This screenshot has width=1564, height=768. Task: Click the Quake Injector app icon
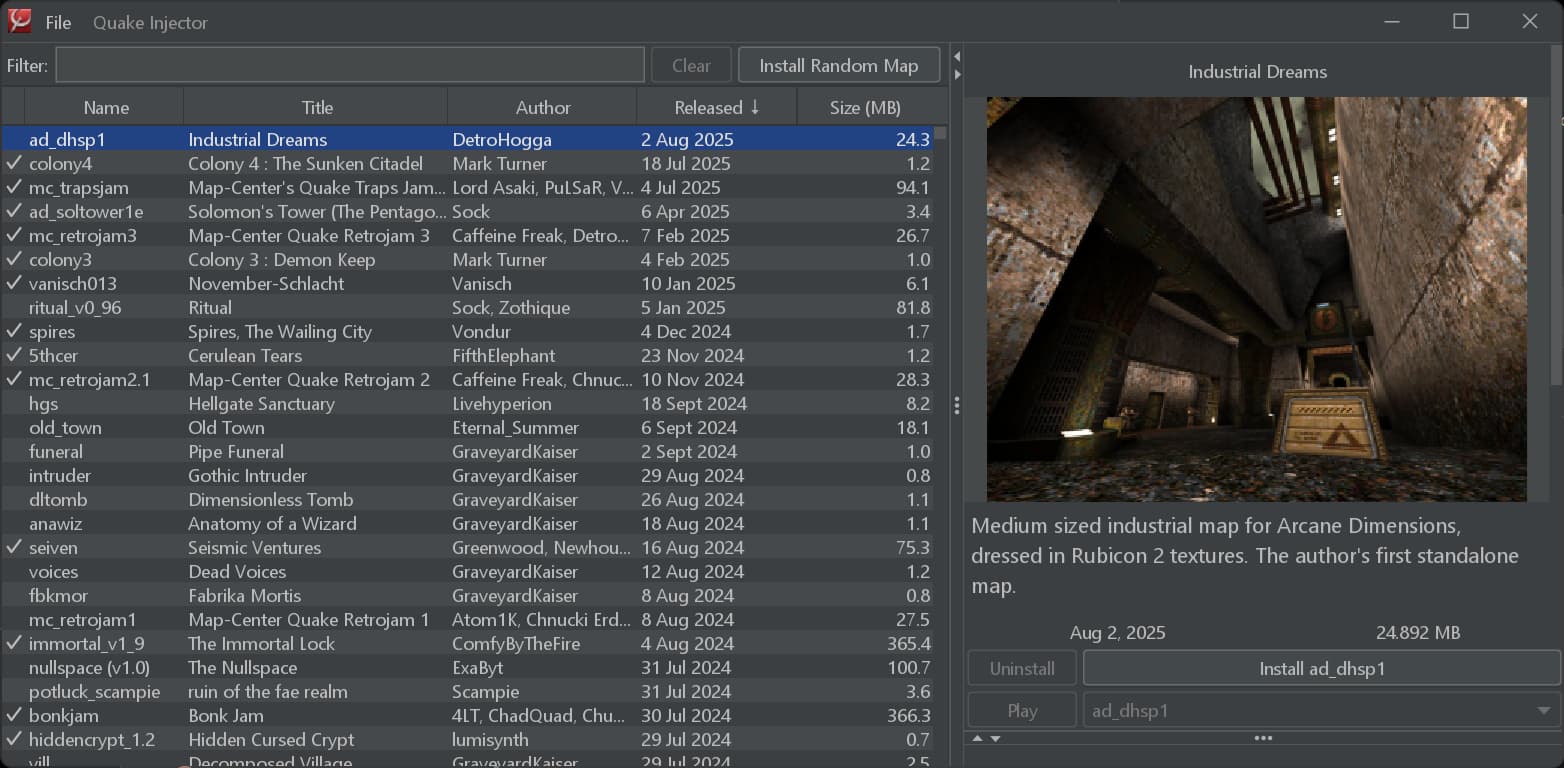point(20,21)
